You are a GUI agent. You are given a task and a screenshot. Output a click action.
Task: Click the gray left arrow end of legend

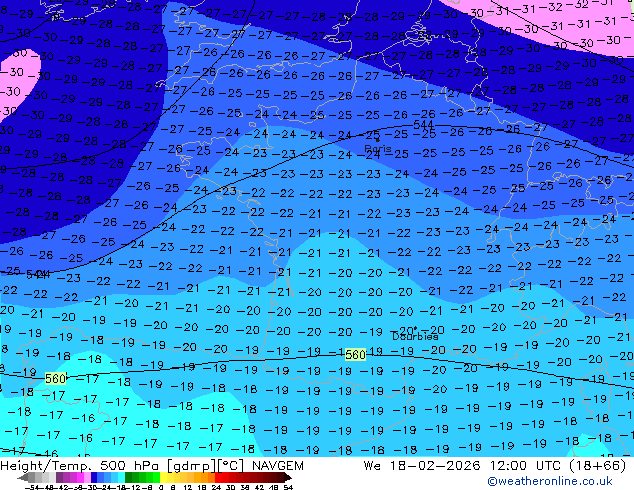[x=23, y=478]
